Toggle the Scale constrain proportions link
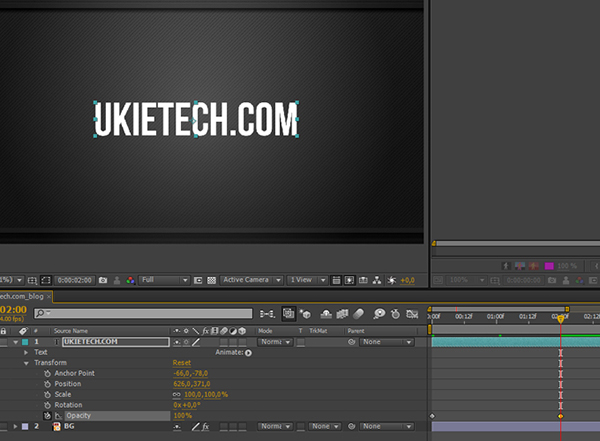Image resolution: width=600 pixels, height=441 pixels. click(176, 394)
